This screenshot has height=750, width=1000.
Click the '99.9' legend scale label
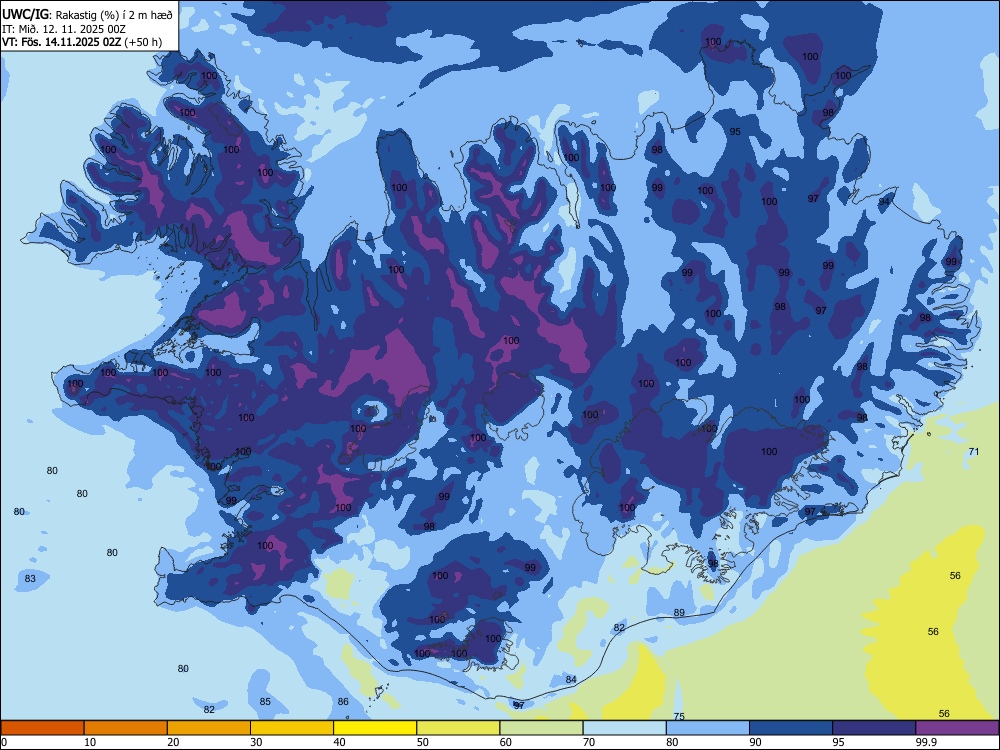point(925,742)
